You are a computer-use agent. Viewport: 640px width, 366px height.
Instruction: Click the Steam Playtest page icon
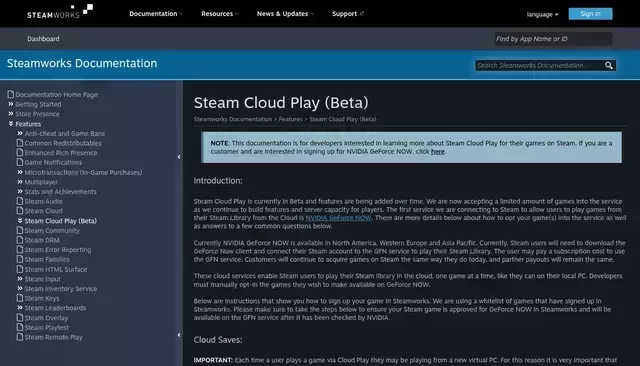click(20, 327)
